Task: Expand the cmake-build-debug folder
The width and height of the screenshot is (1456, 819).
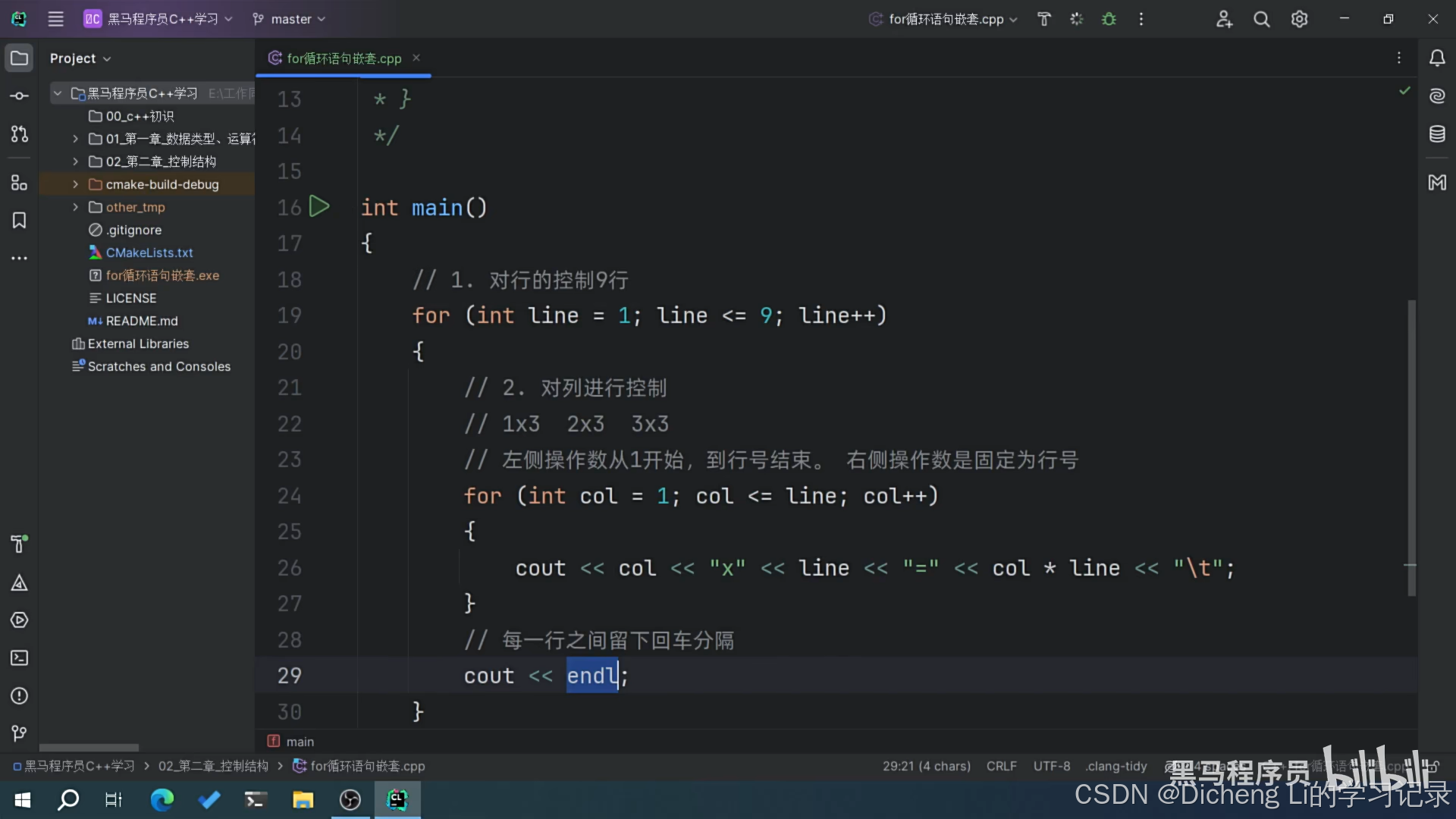Action: pyautogui.click(x=75, y=184)
